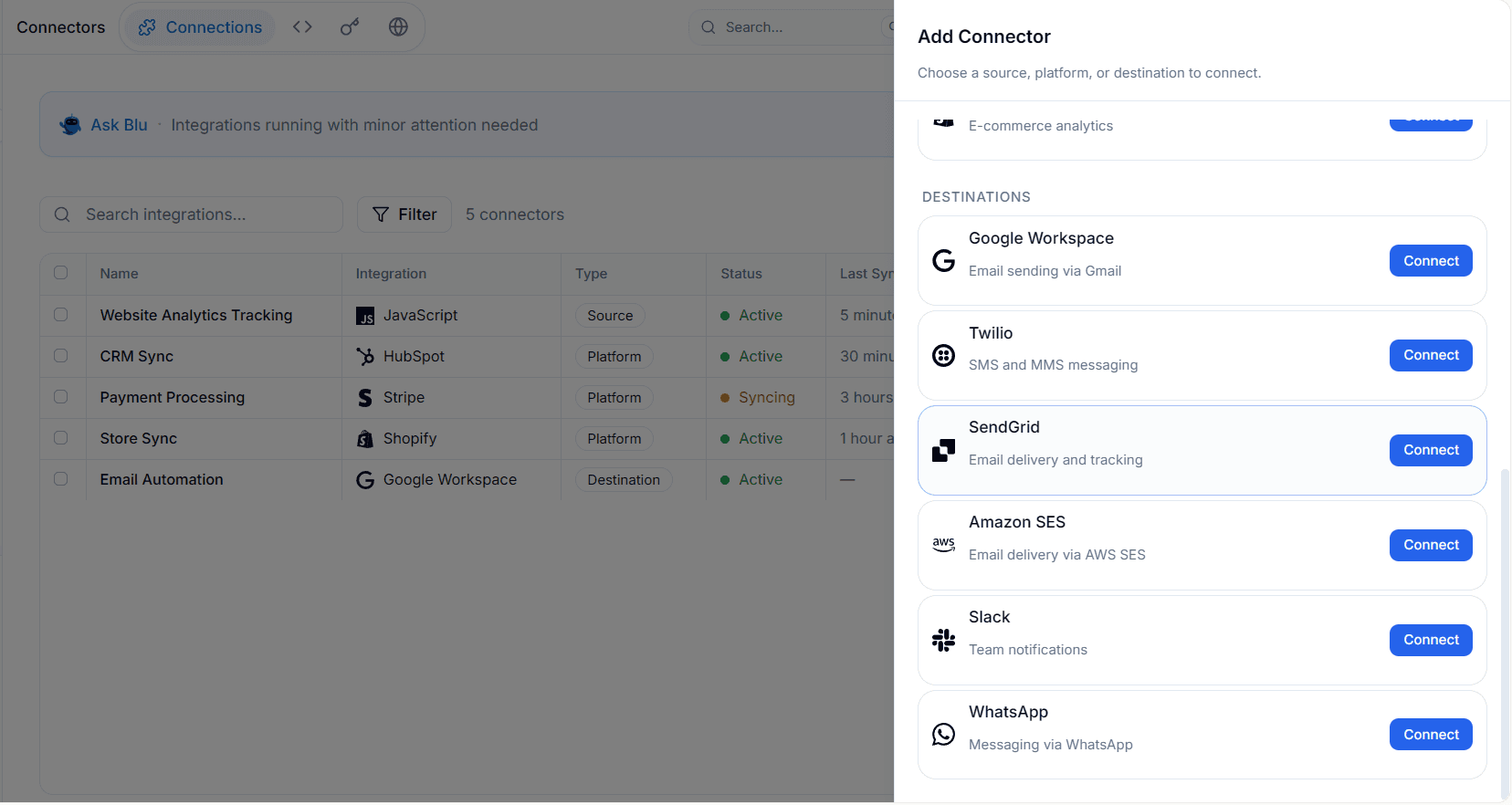The width and height of the screenshot is (1512, 805).
Task: Open the globe tab icon
Action: (398, 27)
